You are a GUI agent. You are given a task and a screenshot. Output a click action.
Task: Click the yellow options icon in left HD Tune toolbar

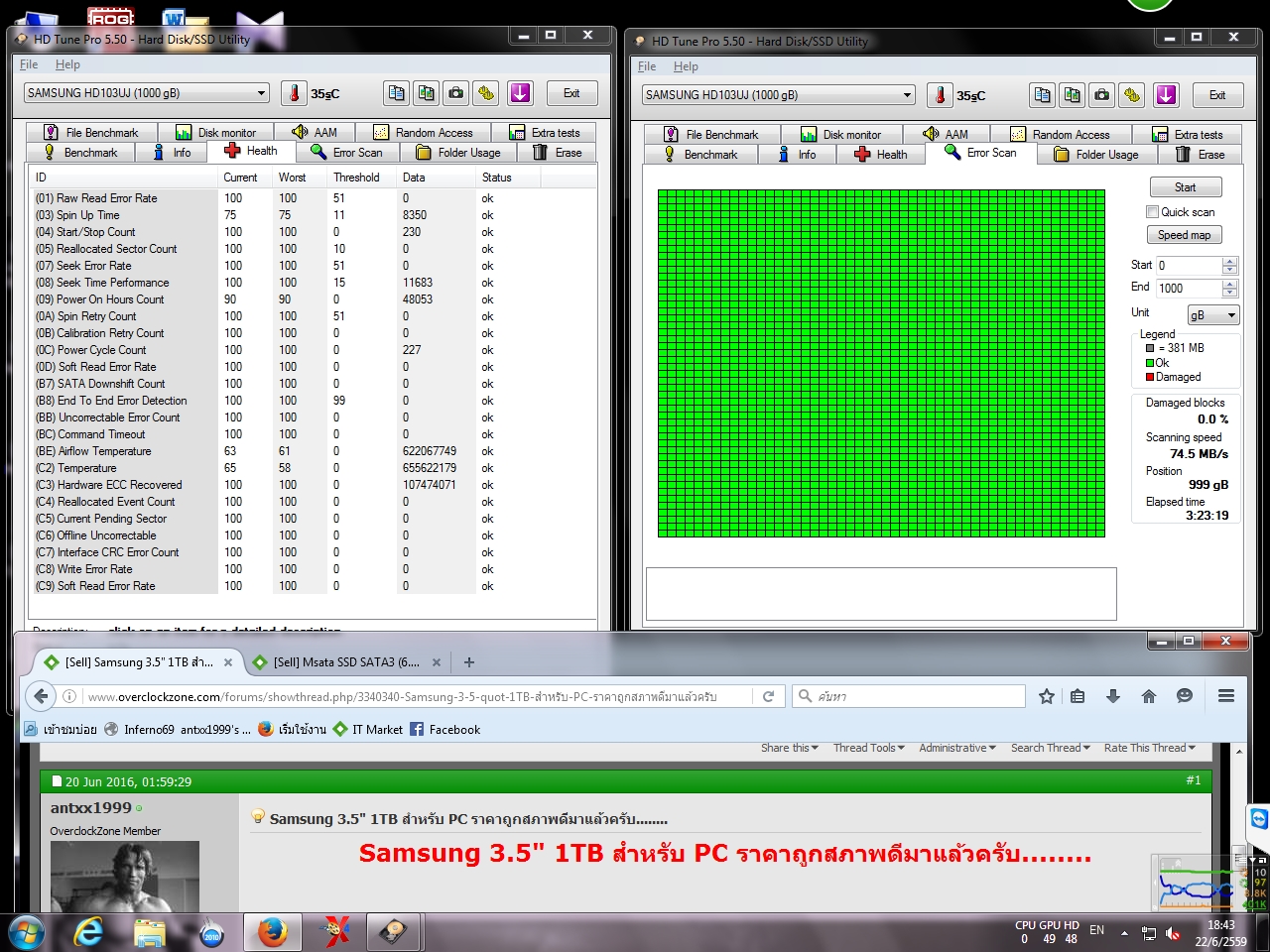click(485, 93)
